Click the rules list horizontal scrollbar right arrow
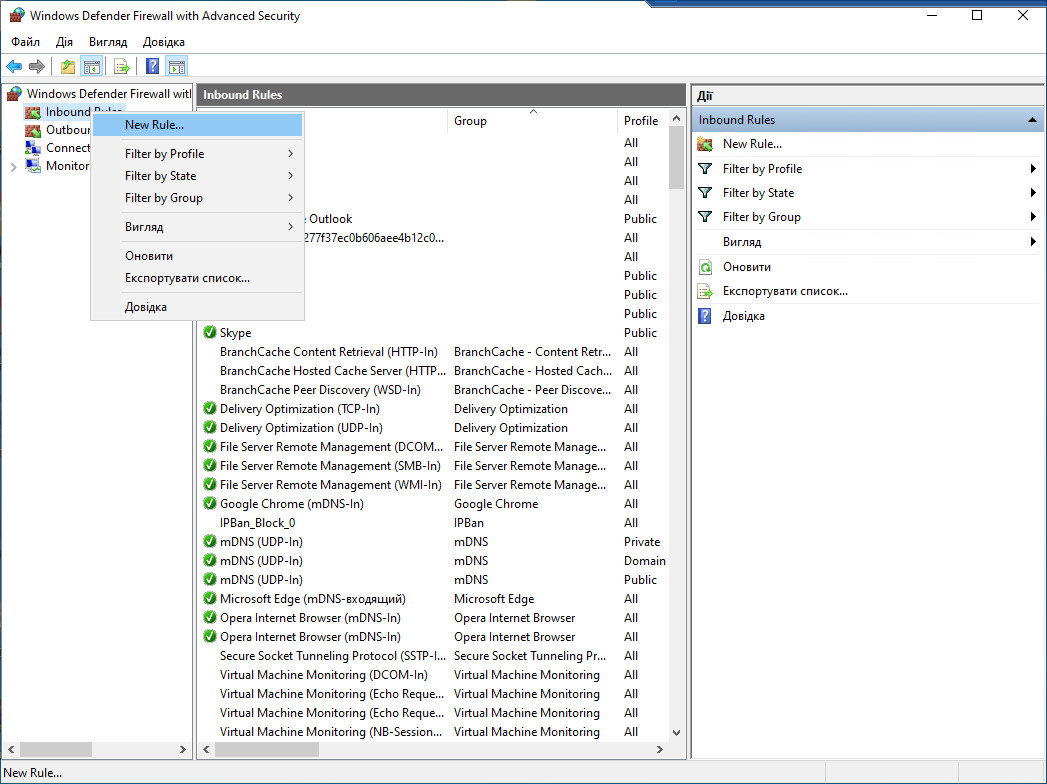Viewport: 1047px width, 784px height. tap(660, 750)
